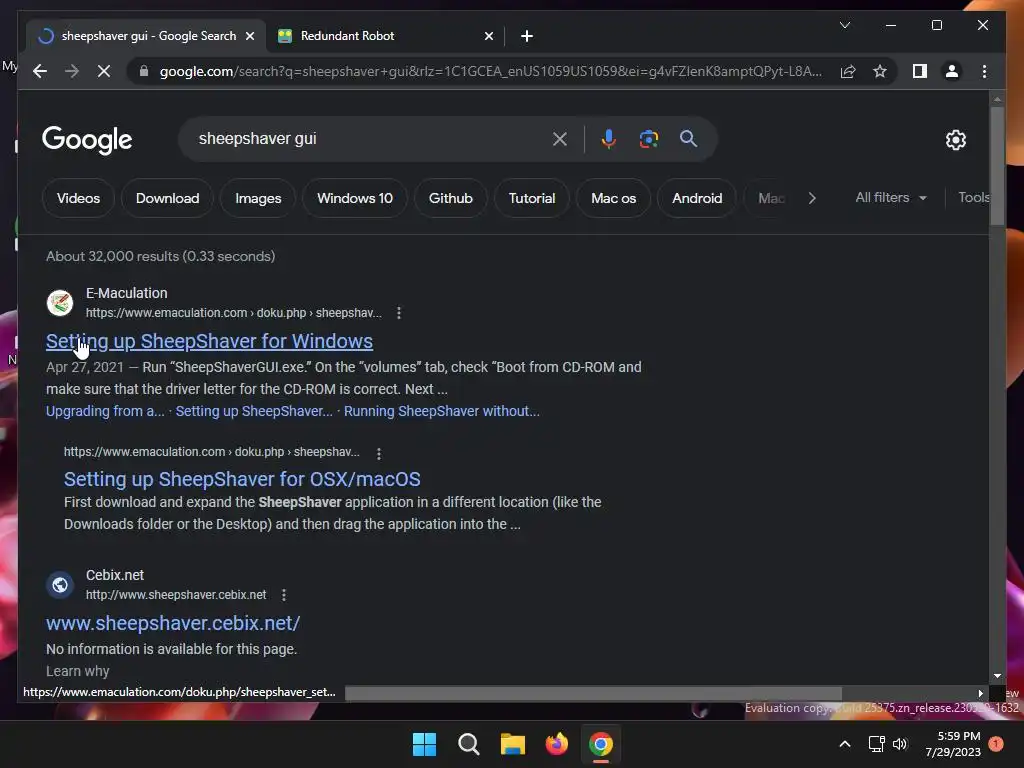Viewport: 1024px width, 768px height.
Task: View site information via the lock icon
Action: click(144, 71)
